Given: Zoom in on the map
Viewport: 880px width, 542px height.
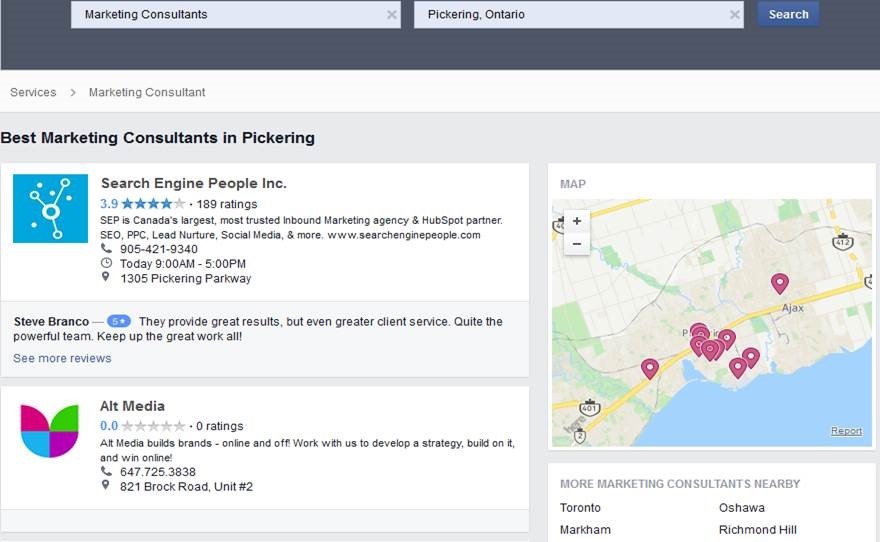Looking at the screenshot, I should click(577, 221).
